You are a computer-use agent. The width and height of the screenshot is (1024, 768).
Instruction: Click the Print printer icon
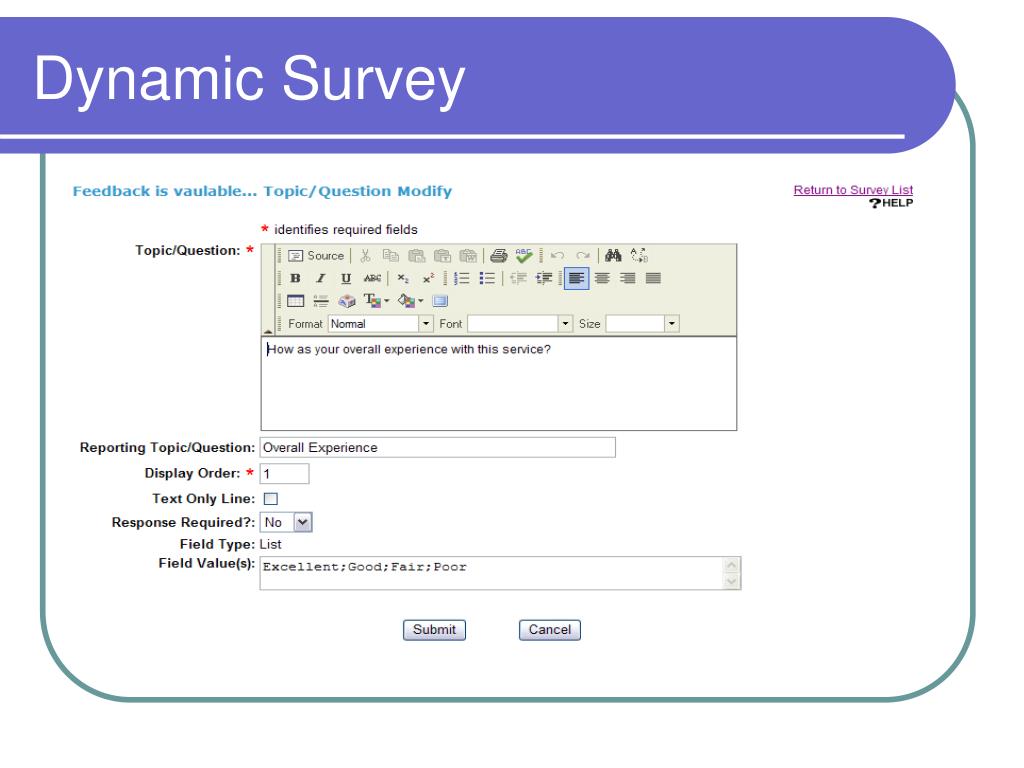click(x=499, y=255)
